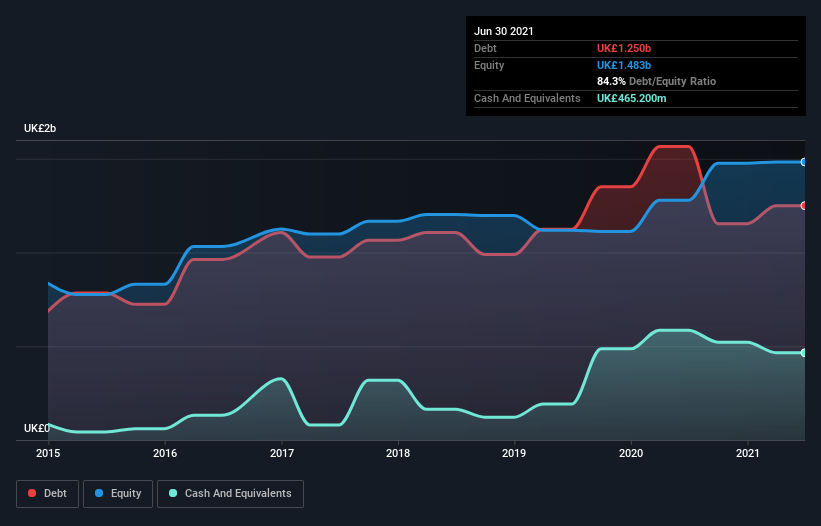Screen dimensions: 821x526
Task: Click the 2020 x-axis label
Action: coord(631,453)
